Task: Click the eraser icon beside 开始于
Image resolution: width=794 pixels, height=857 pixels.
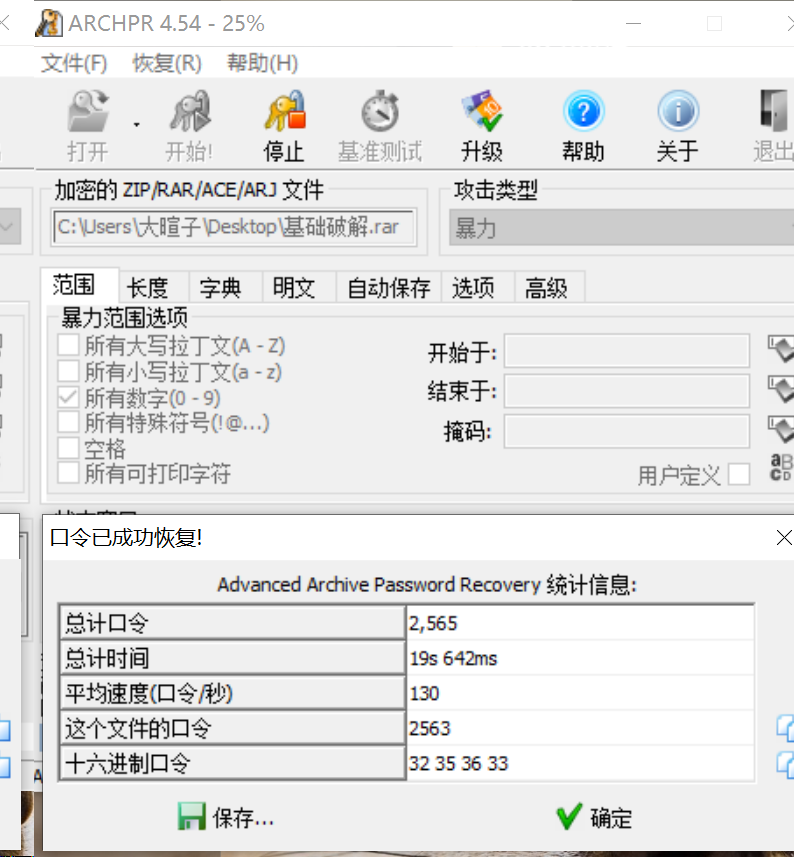Action: tap(781, 350)
